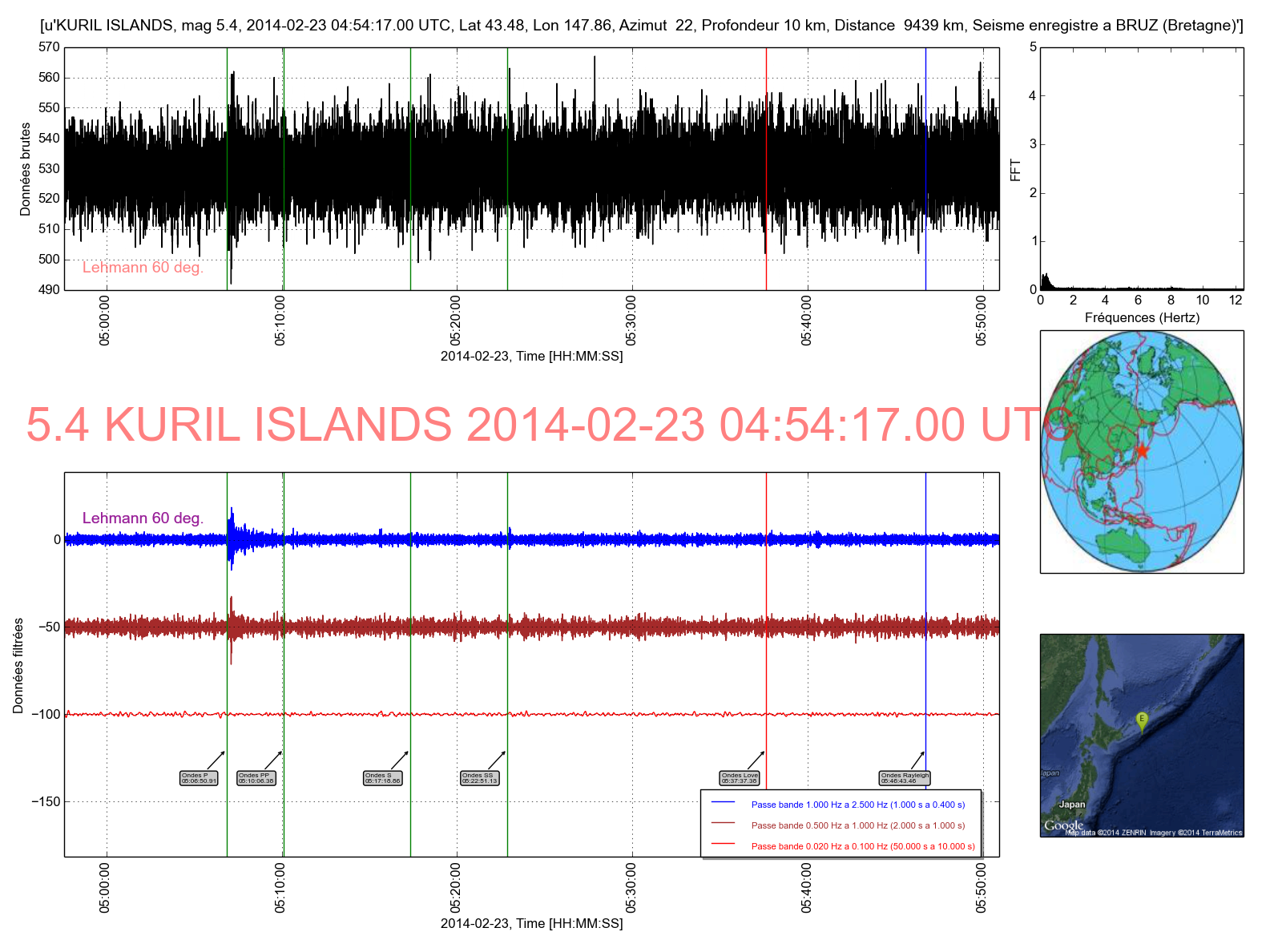1282x952 pixels.
Task: Click the purple Lehmann 60 deg. label
Action: click(143, 518)
